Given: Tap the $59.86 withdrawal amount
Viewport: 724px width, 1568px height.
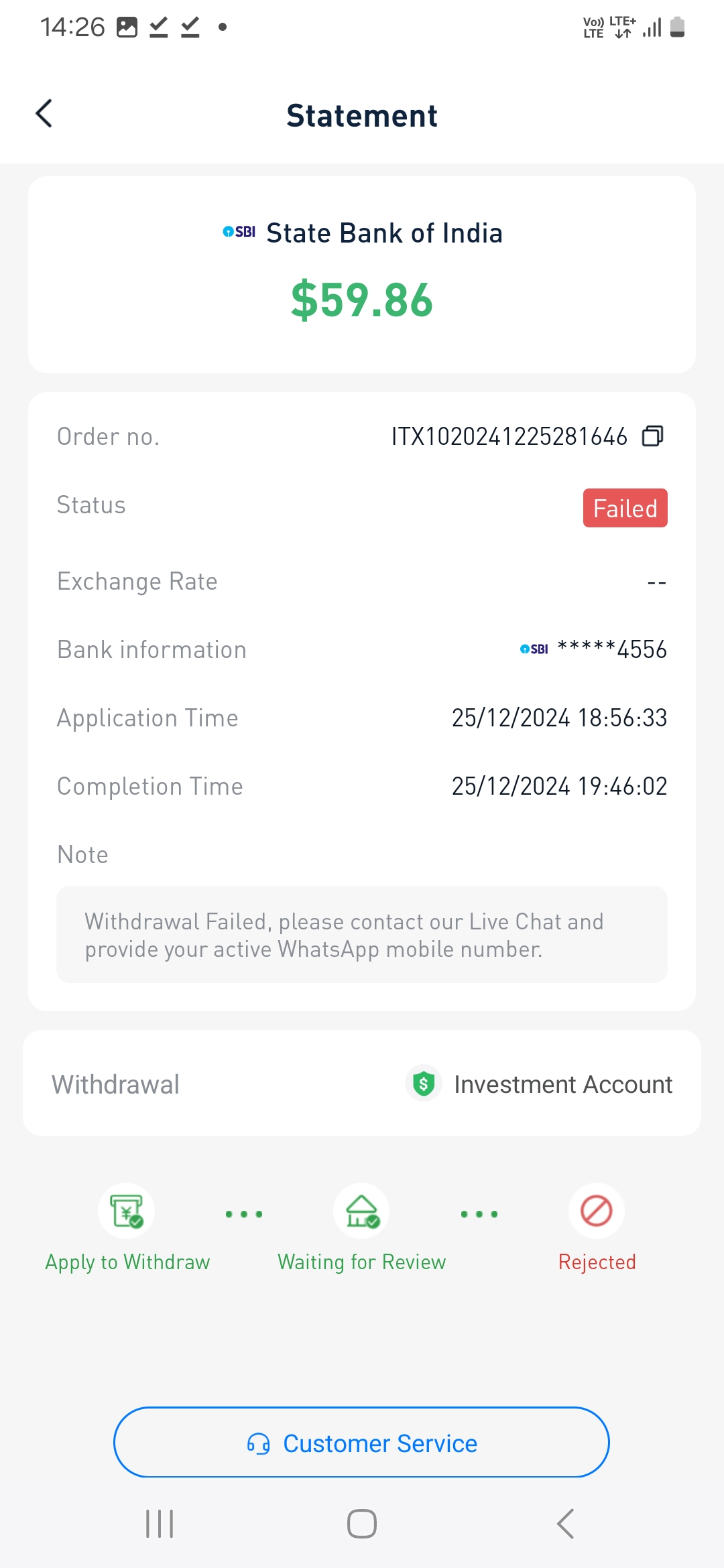Looking at the screenshot, I should (x=362, y=300).
